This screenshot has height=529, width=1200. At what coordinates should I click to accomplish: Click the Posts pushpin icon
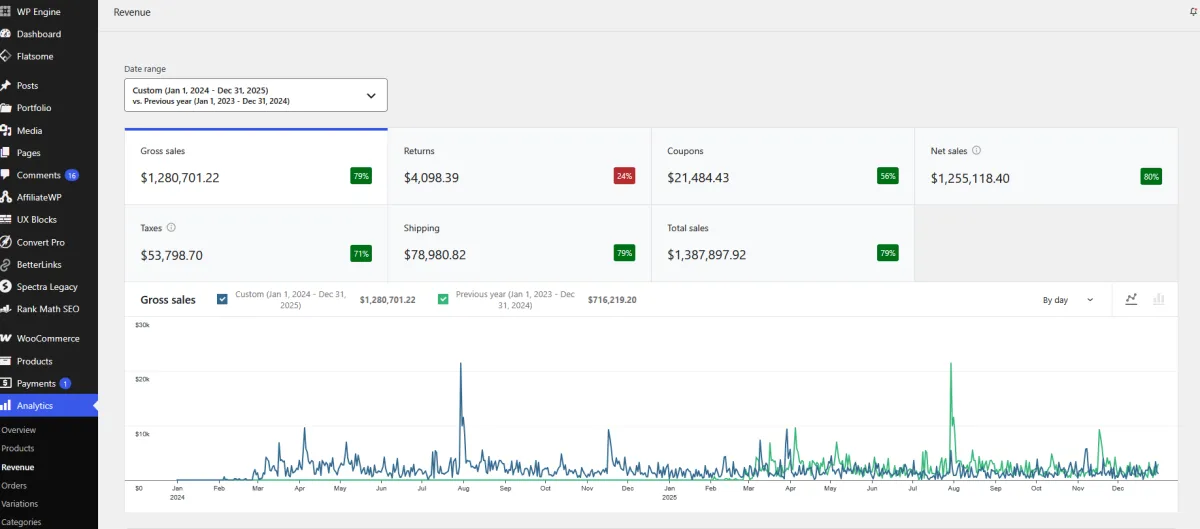click(6, 86)
